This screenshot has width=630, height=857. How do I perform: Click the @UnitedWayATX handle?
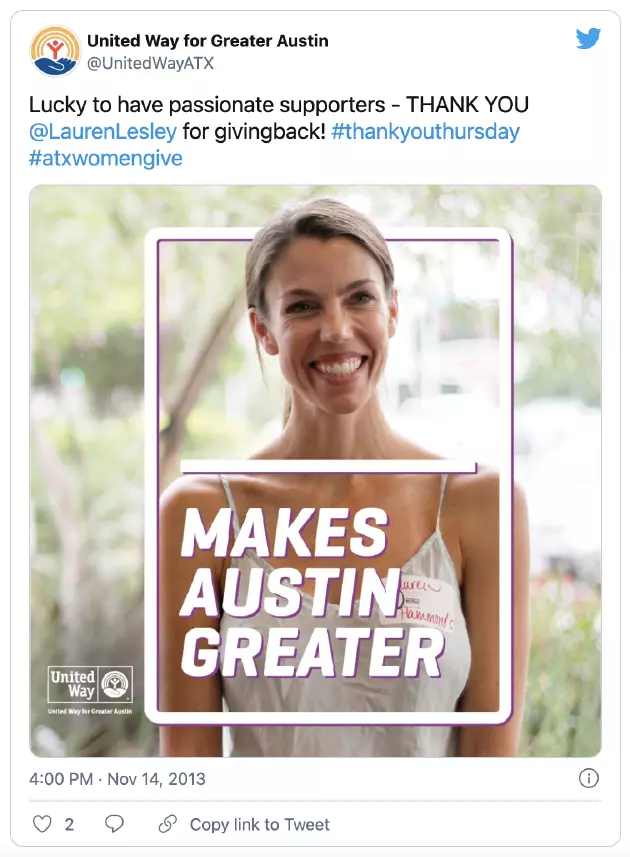tap(150, 63)
